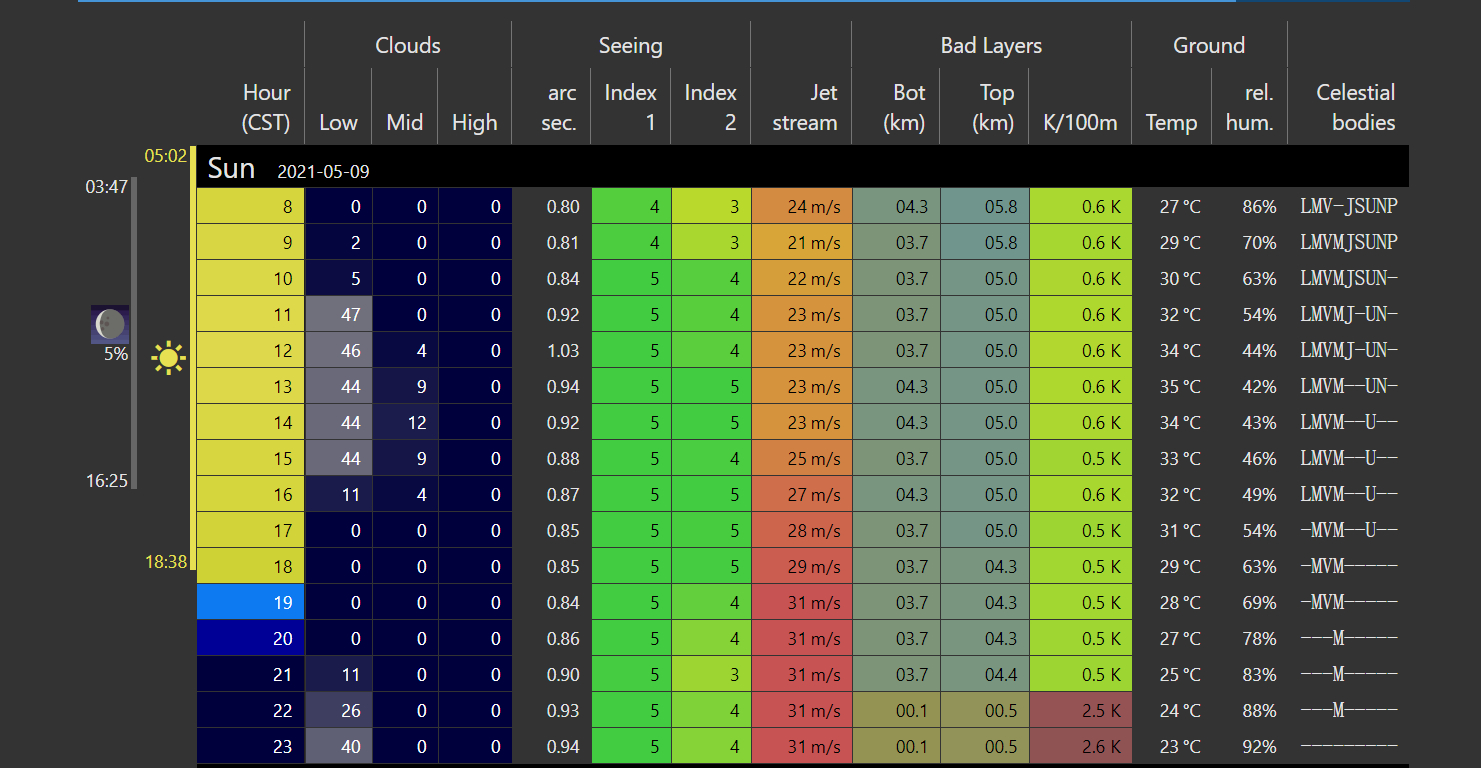Click the 30 °C temperature value
This screenshot has width=1481, height=768.
point(1180,279)
